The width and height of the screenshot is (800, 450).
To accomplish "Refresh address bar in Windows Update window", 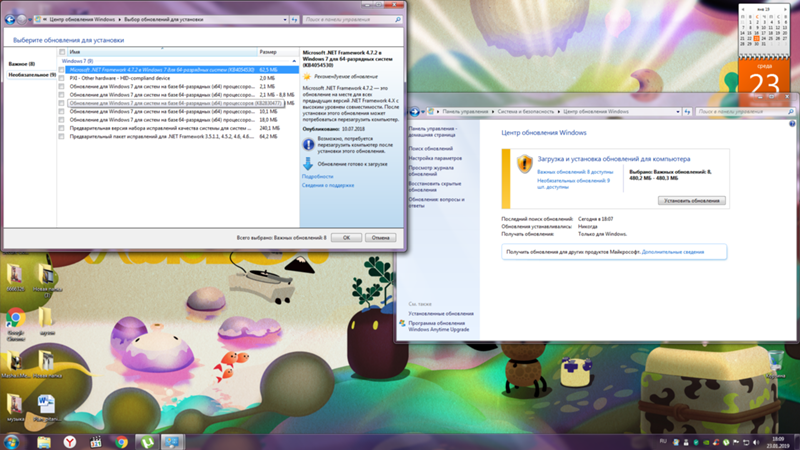I will point(687,111).
